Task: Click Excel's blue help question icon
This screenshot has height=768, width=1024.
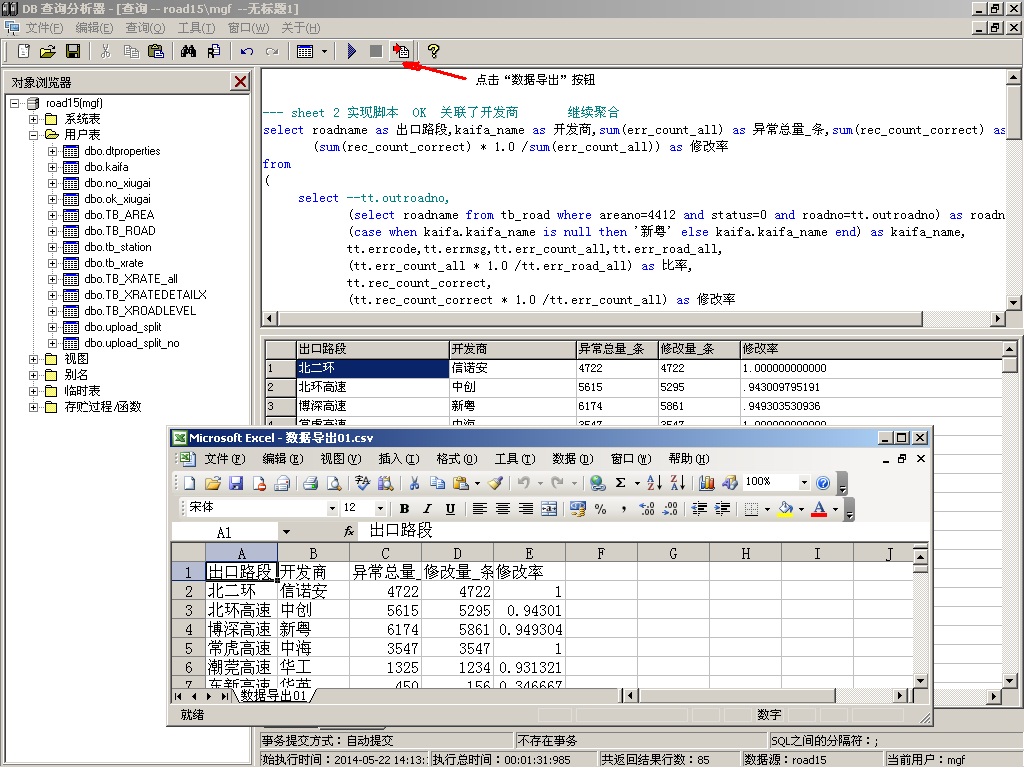Action: click(x=823, y=483)
